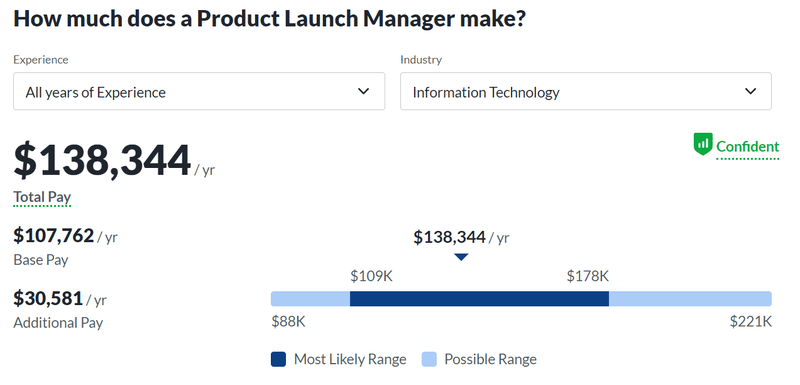Click the Confident label link
The width and height of the screenshot is (800, 385).
(x=747, y=147)
